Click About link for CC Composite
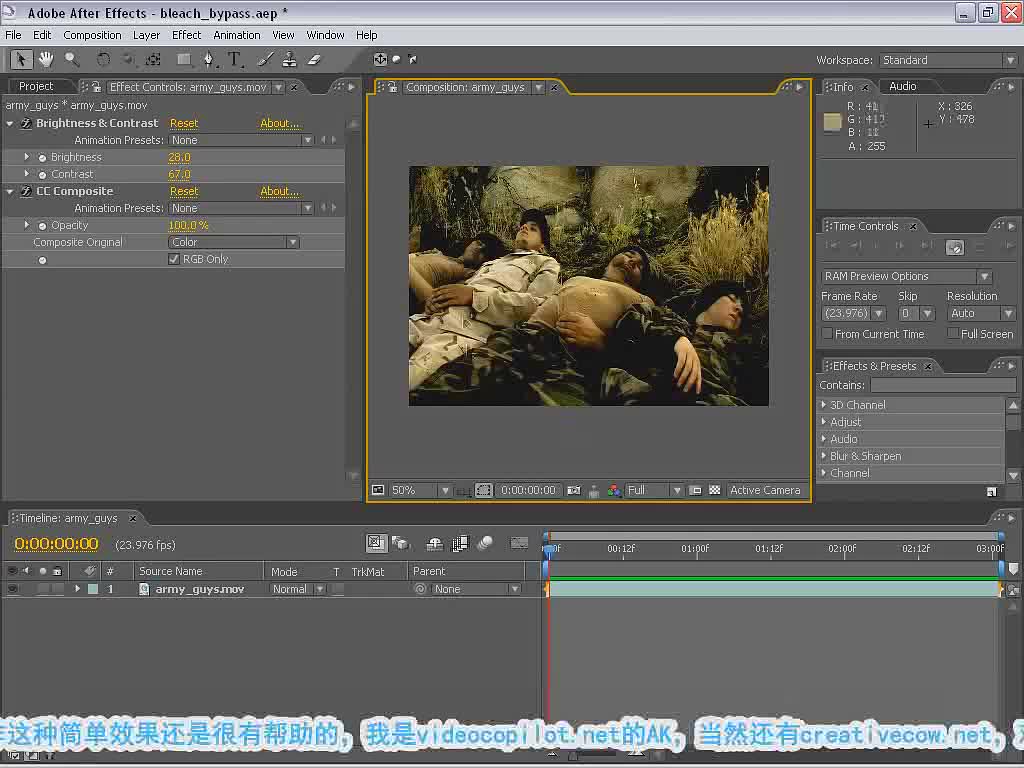Screen dimensions: 1024x768 click(x=280, y=191)
